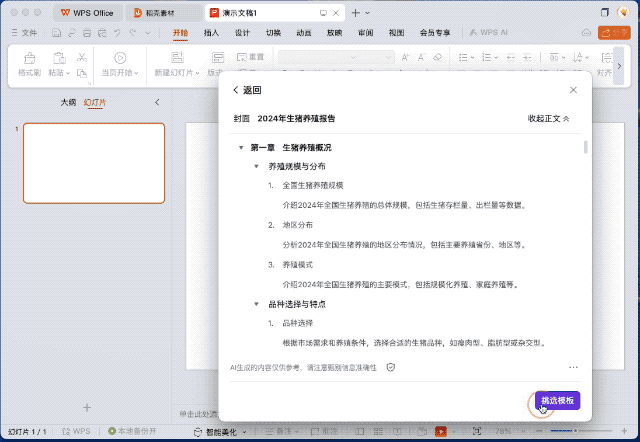Click the 重置 reset button

click(x=251, y=57)
